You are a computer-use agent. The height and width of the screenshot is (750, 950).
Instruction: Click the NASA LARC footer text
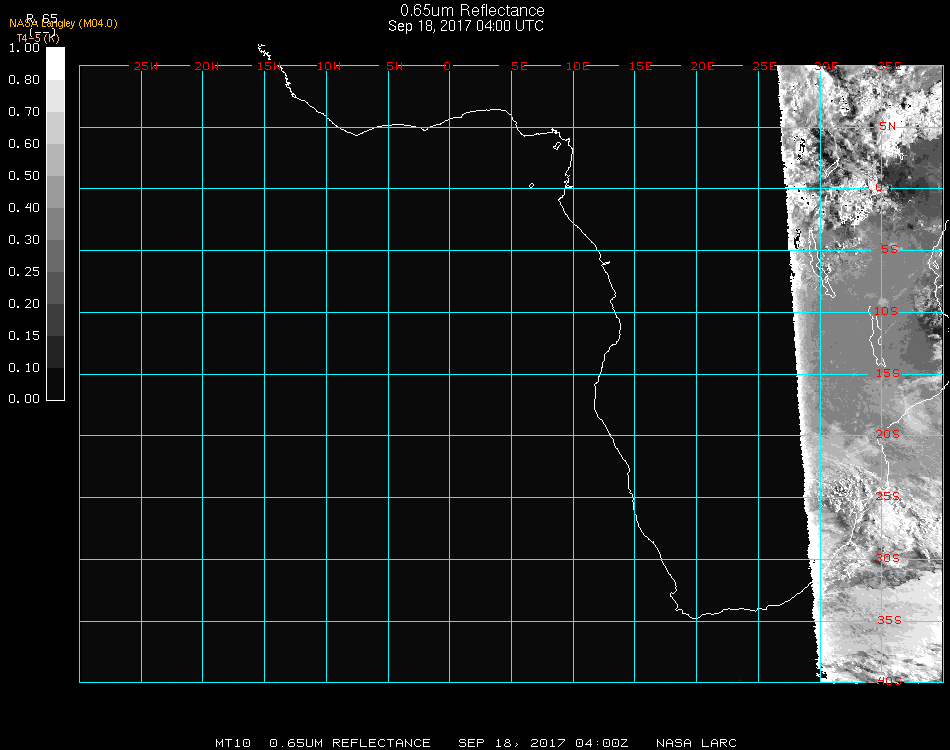[x=696, y=743]
